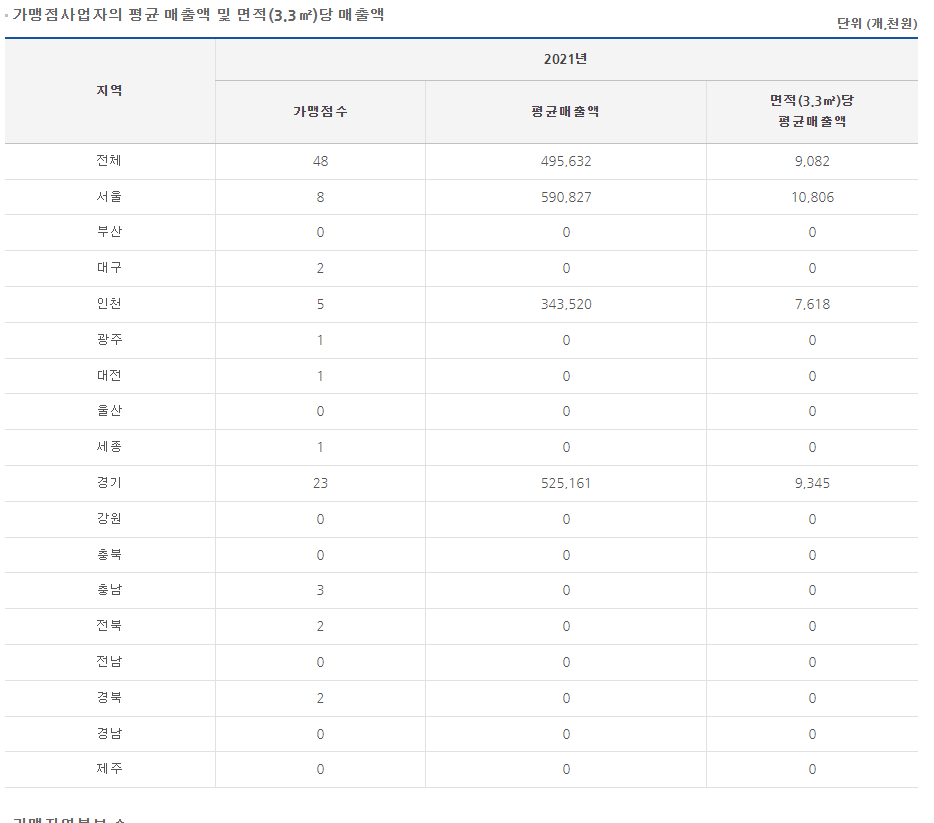
Task: Click 서울 average sales value 590,827
Action: click(566, 197)
